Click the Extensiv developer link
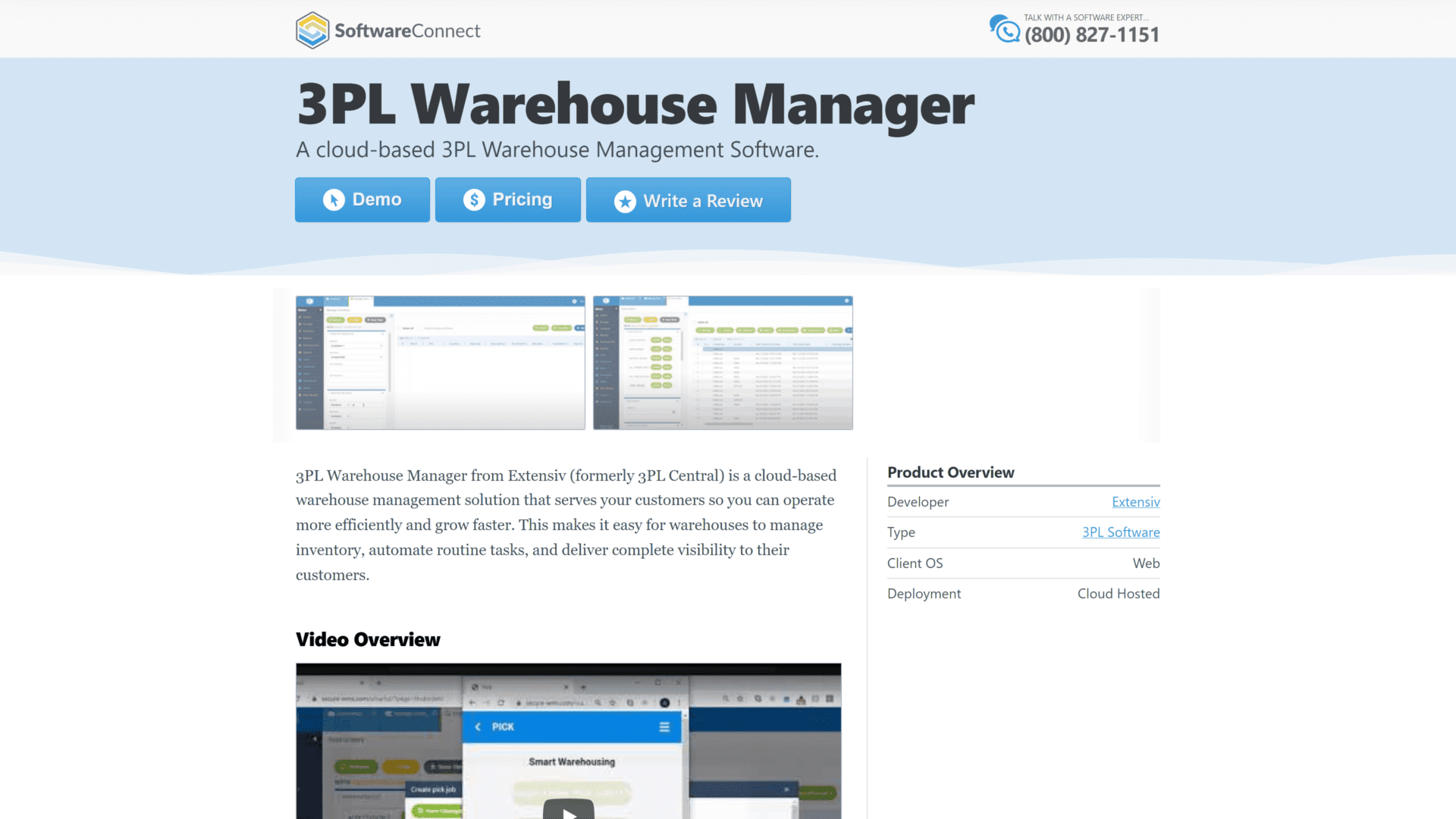1456x819 pixels. tap(1135, 501)
